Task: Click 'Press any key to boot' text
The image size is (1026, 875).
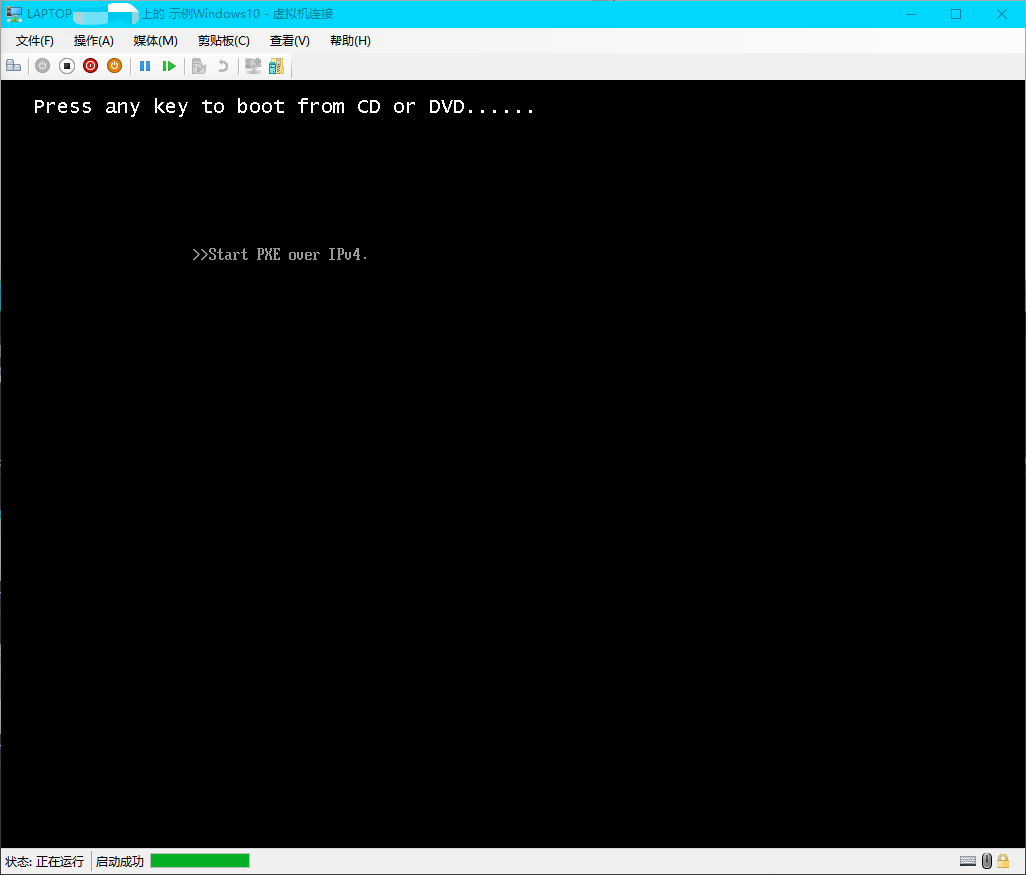Action: [284, 107]
